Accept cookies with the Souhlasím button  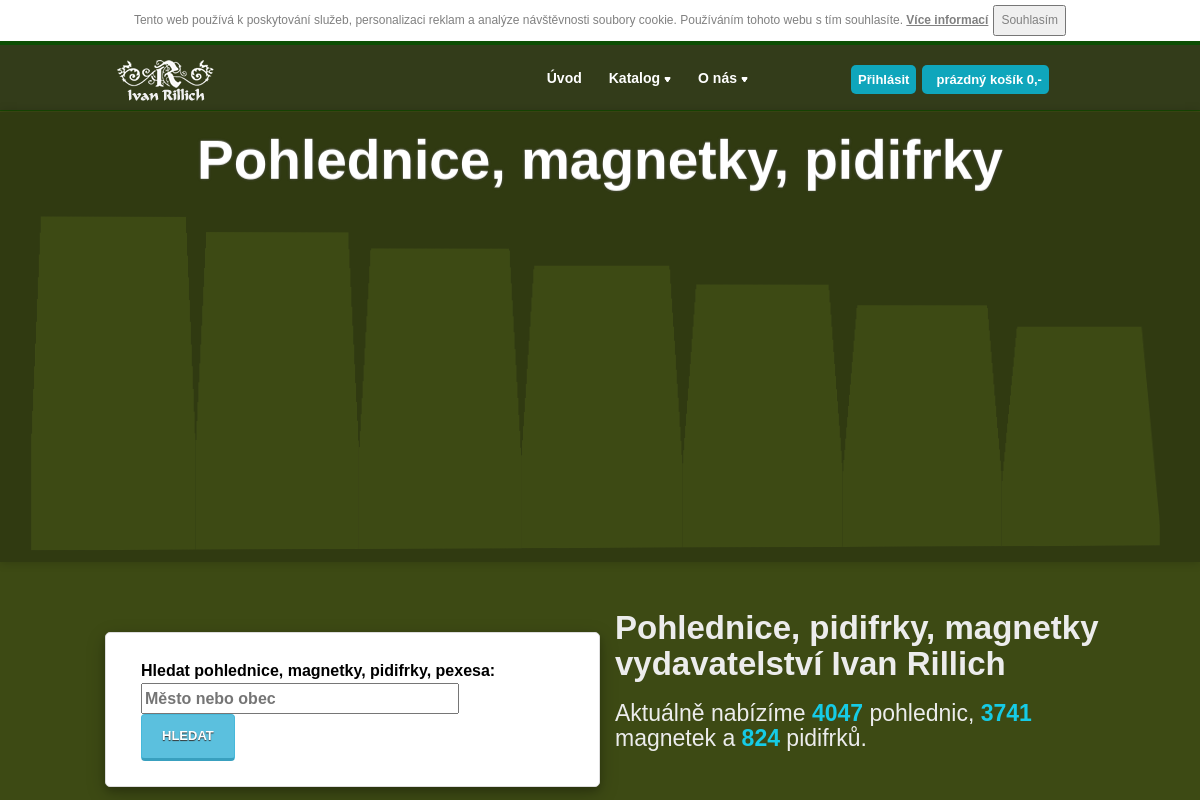tap(1029, 20)
